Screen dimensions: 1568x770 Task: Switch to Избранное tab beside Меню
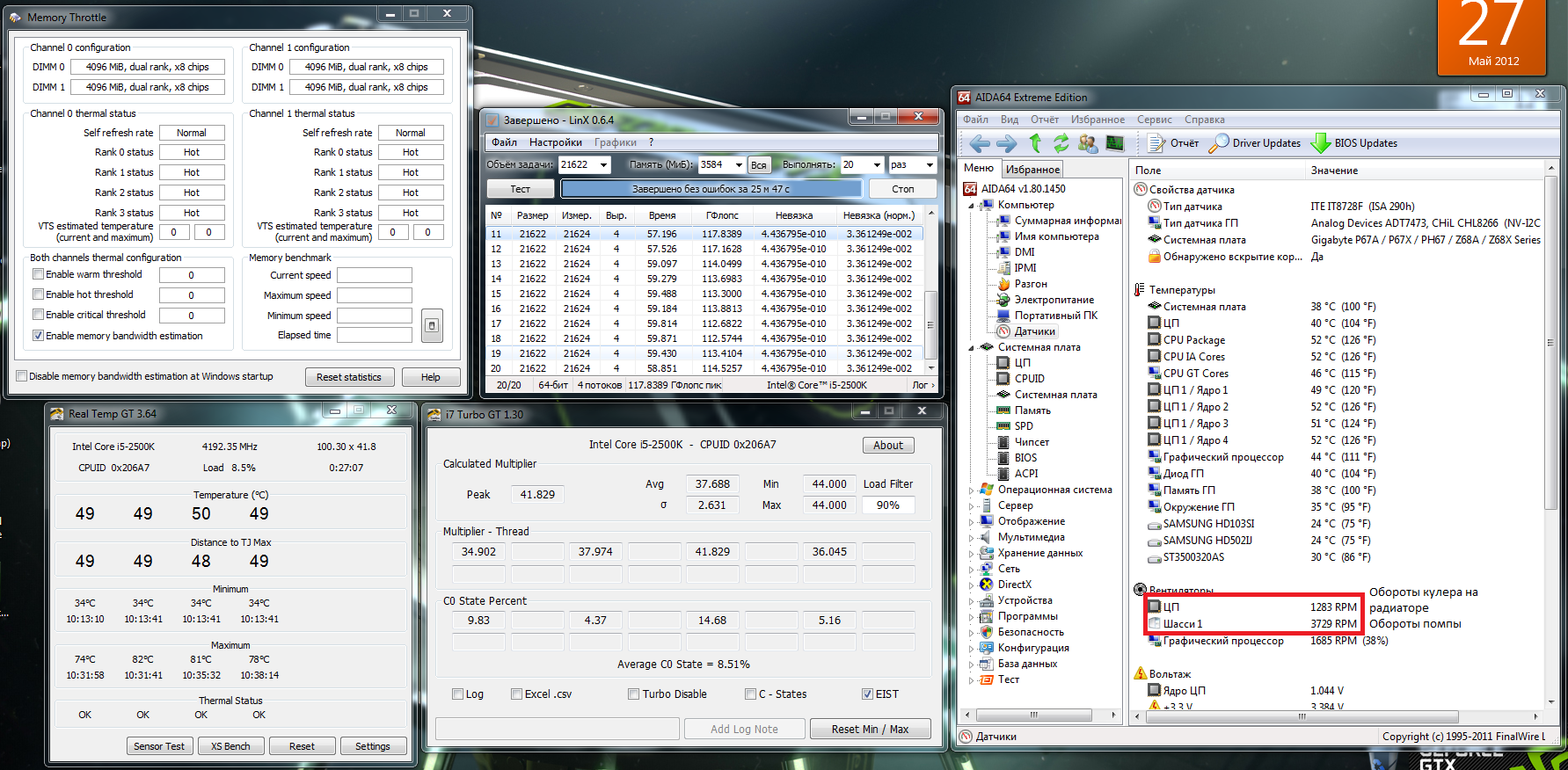tap(1032, 170)
